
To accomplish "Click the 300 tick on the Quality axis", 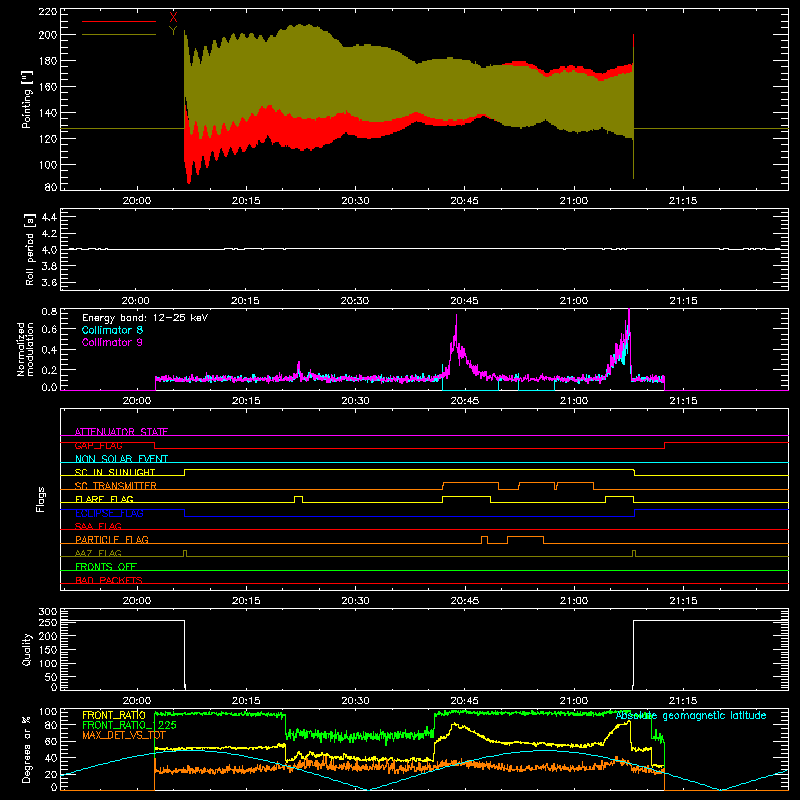I will coord(47,612).
